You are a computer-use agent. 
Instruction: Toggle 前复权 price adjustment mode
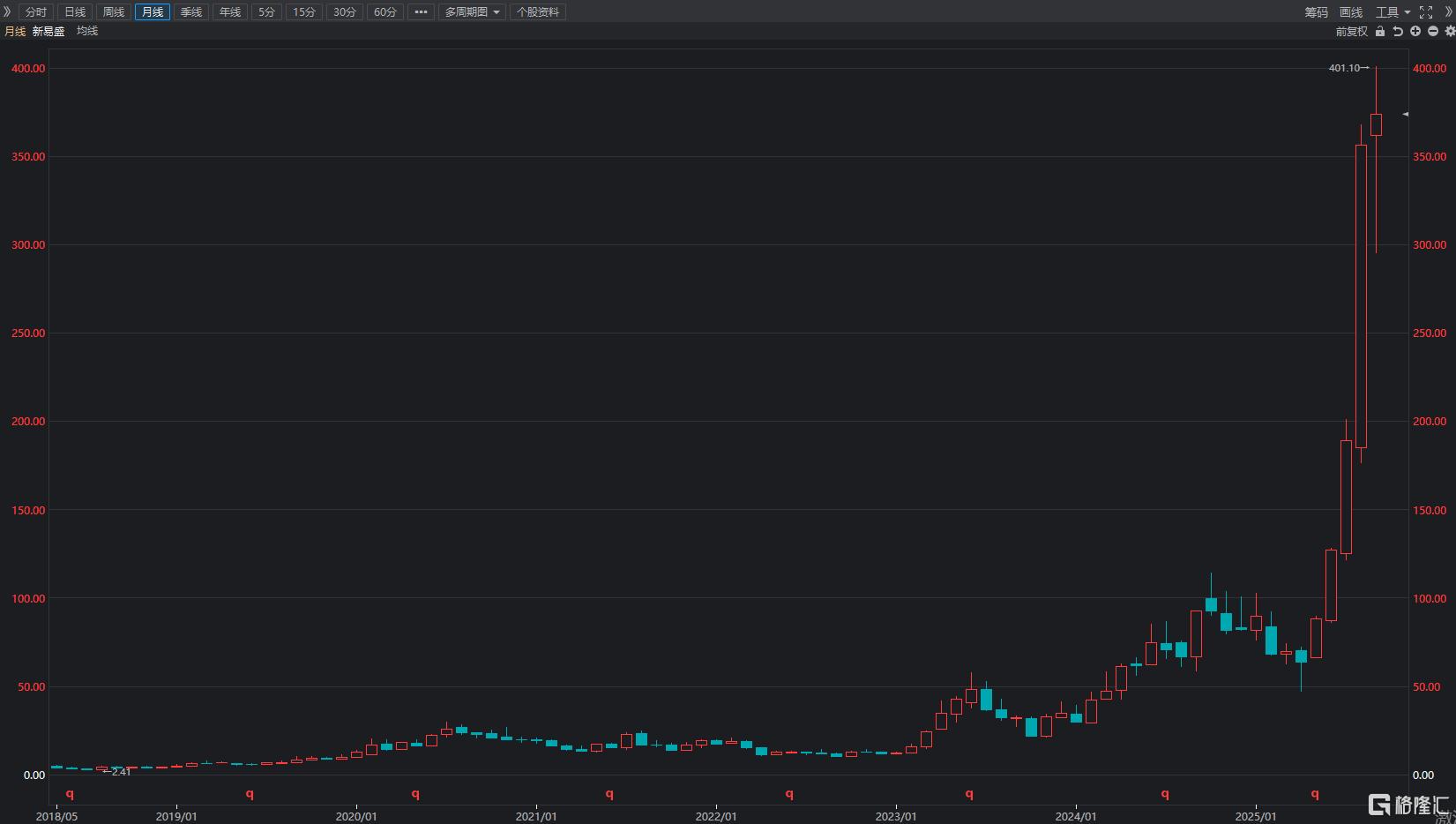(1351, 31)
